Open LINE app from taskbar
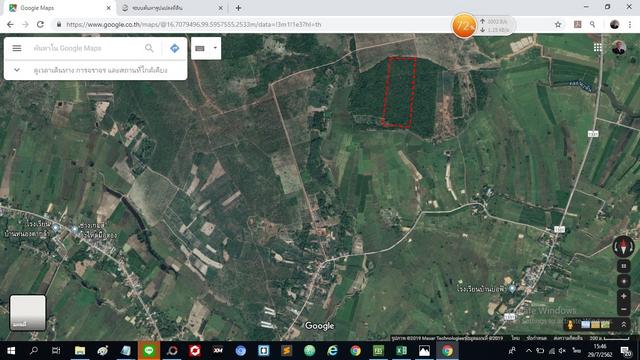 [x=149, y=351]
